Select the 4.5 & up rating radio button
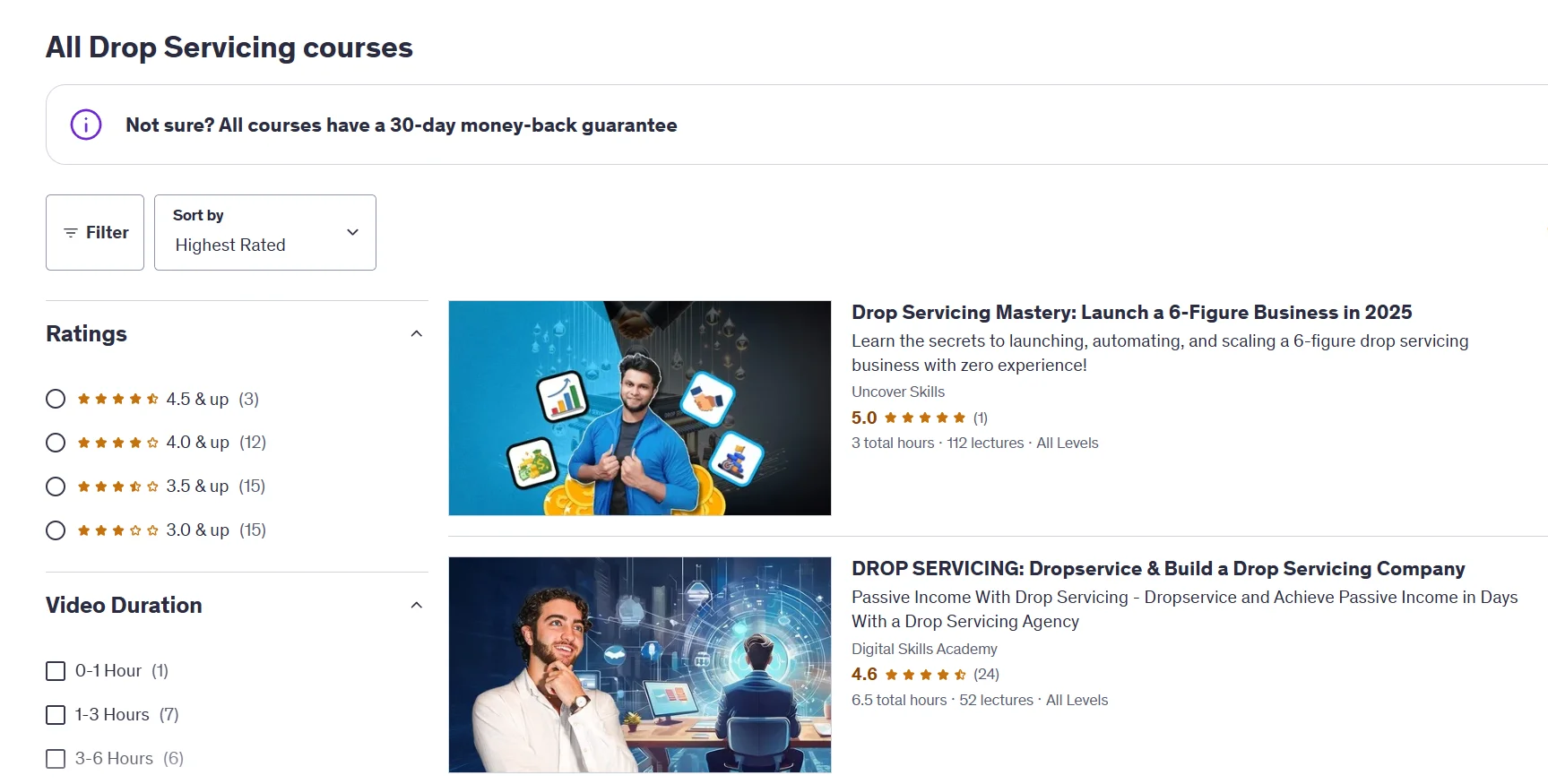Screen dimensions: 1548x784 pyautogui.click(x=56, y=399)
